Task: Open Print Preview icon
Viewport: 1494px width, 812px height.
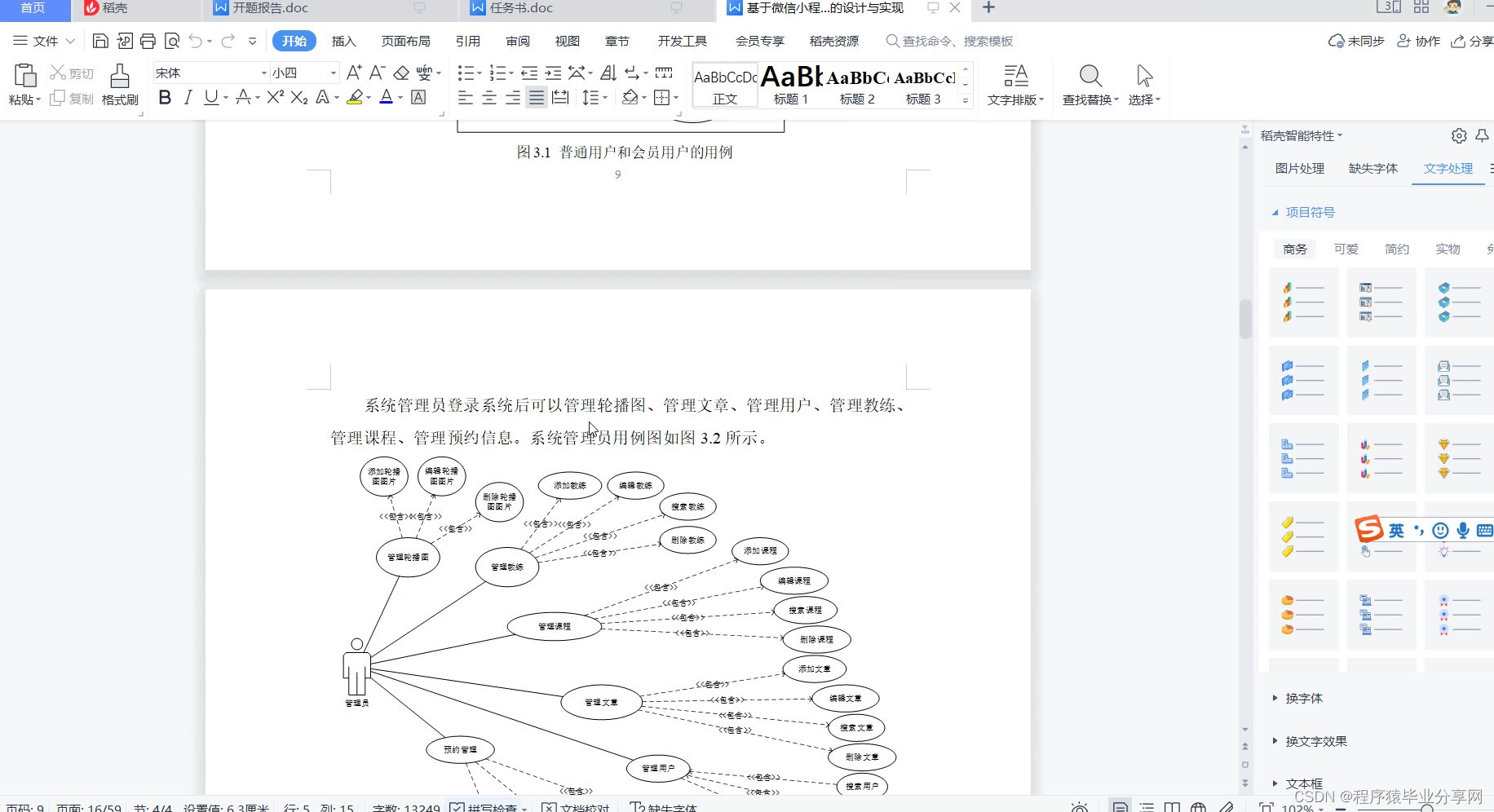Action: pyautogui.click(x=171, y=41)
